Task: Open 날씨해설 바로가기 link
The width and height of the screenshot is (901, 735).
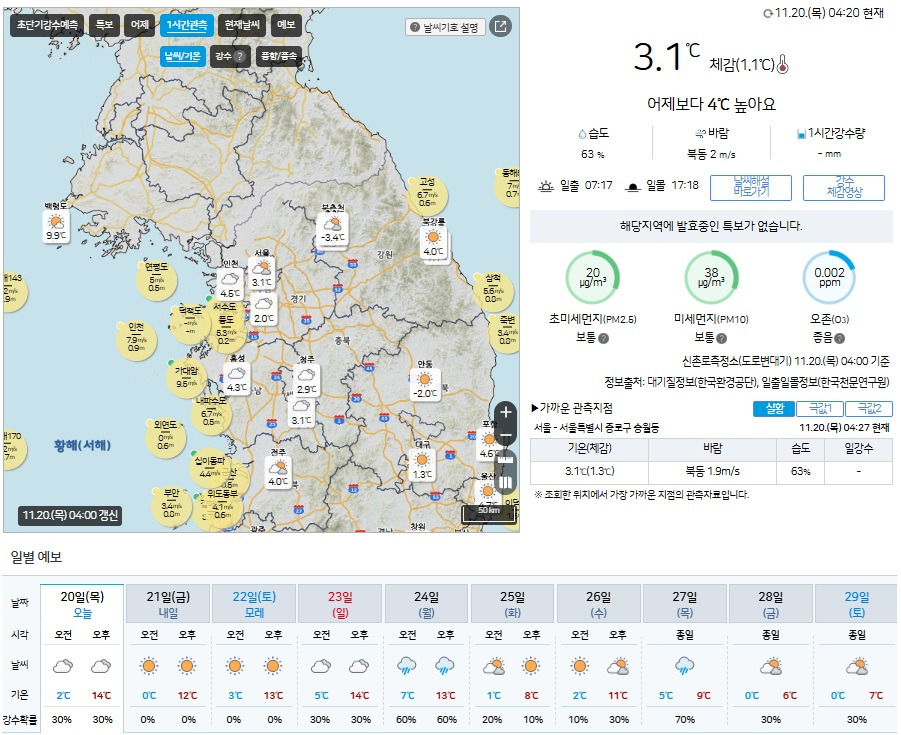Action: tap(751, 187)
